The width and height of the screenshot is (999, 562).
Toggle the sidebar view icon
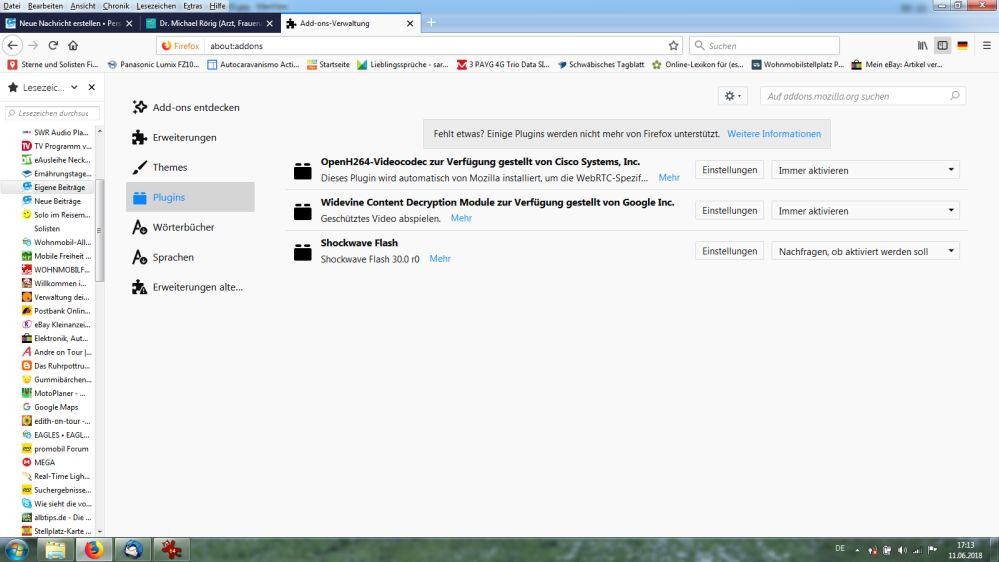click(x=943, y=46)
